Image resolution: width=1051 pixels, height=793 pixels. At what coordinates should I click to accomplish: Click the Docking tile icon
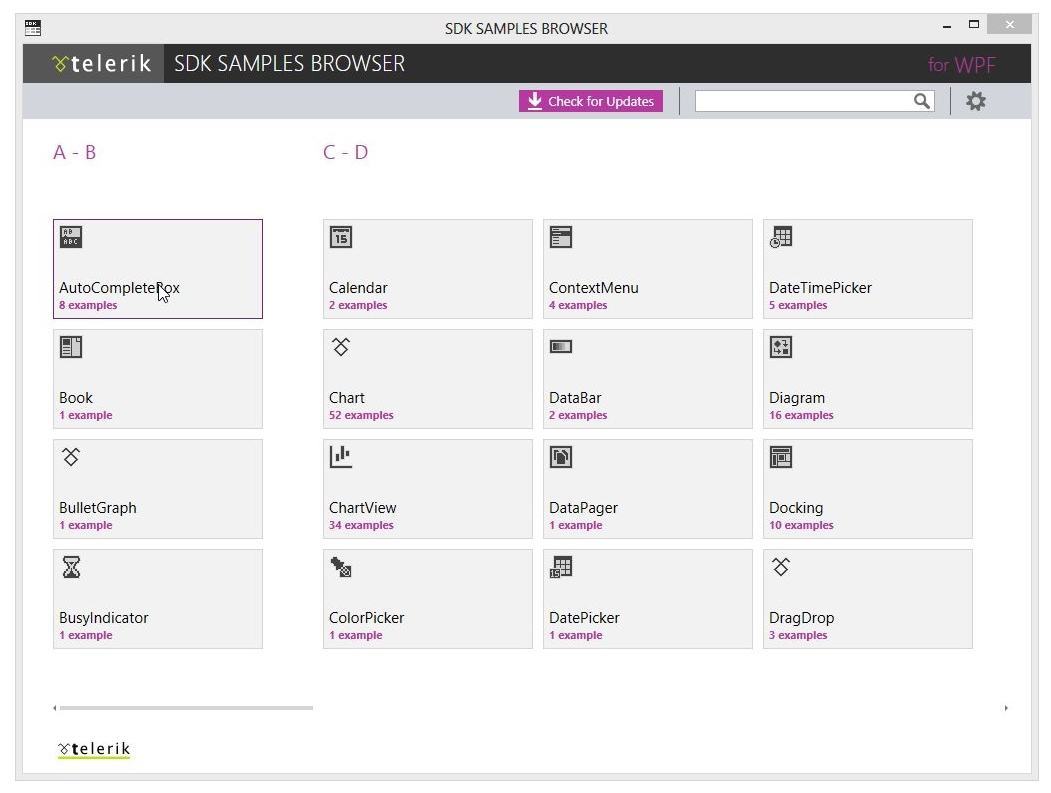[x=781, y=457]
